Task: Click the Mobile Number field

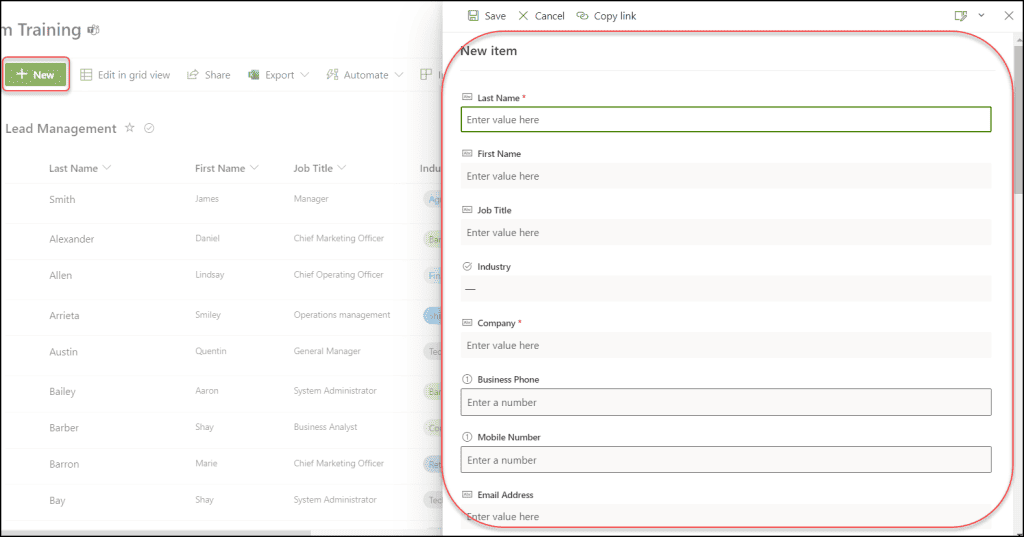Action: click(x=726, y=460)
